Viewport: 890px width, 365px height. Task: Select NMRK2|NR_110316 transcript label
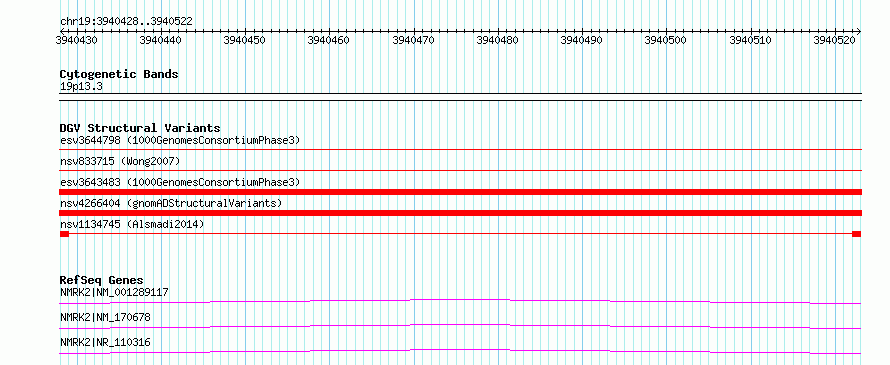[105, 343]
